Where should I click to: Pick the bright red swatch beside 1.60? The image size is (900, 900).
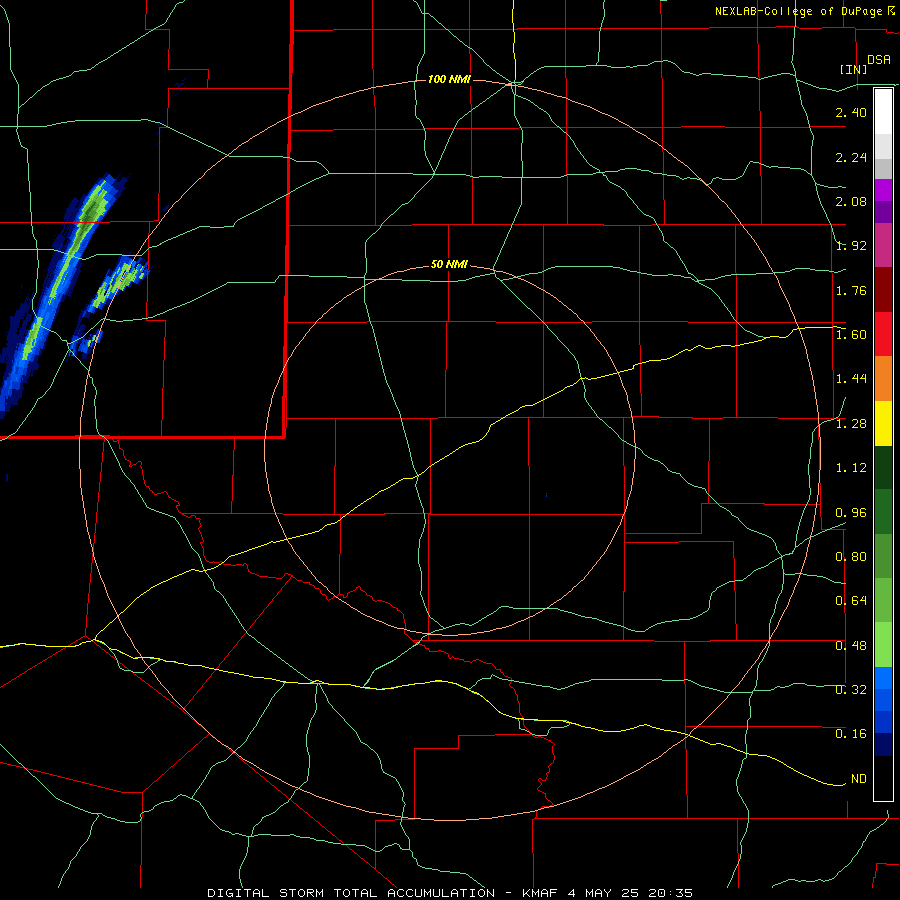[884, 334]
